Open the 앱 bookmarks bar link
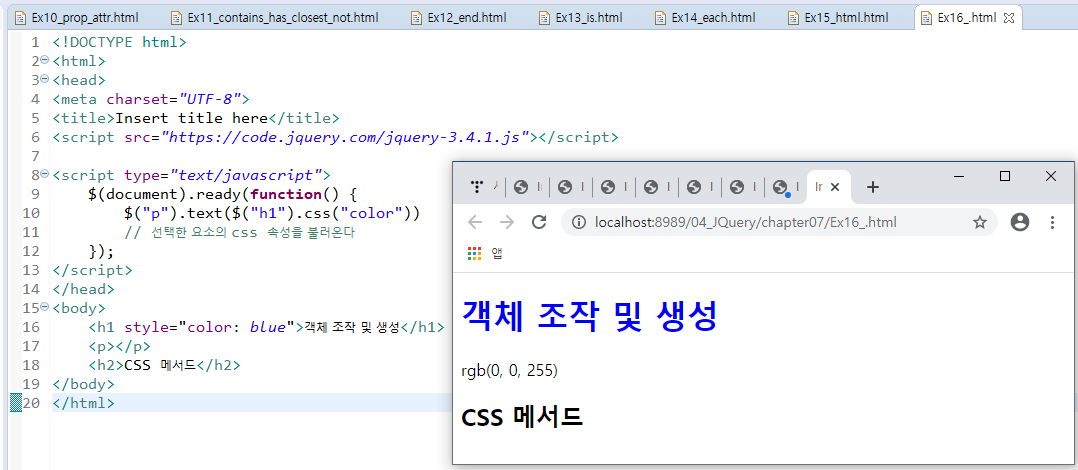1078x470 pixels. point(497,254)
